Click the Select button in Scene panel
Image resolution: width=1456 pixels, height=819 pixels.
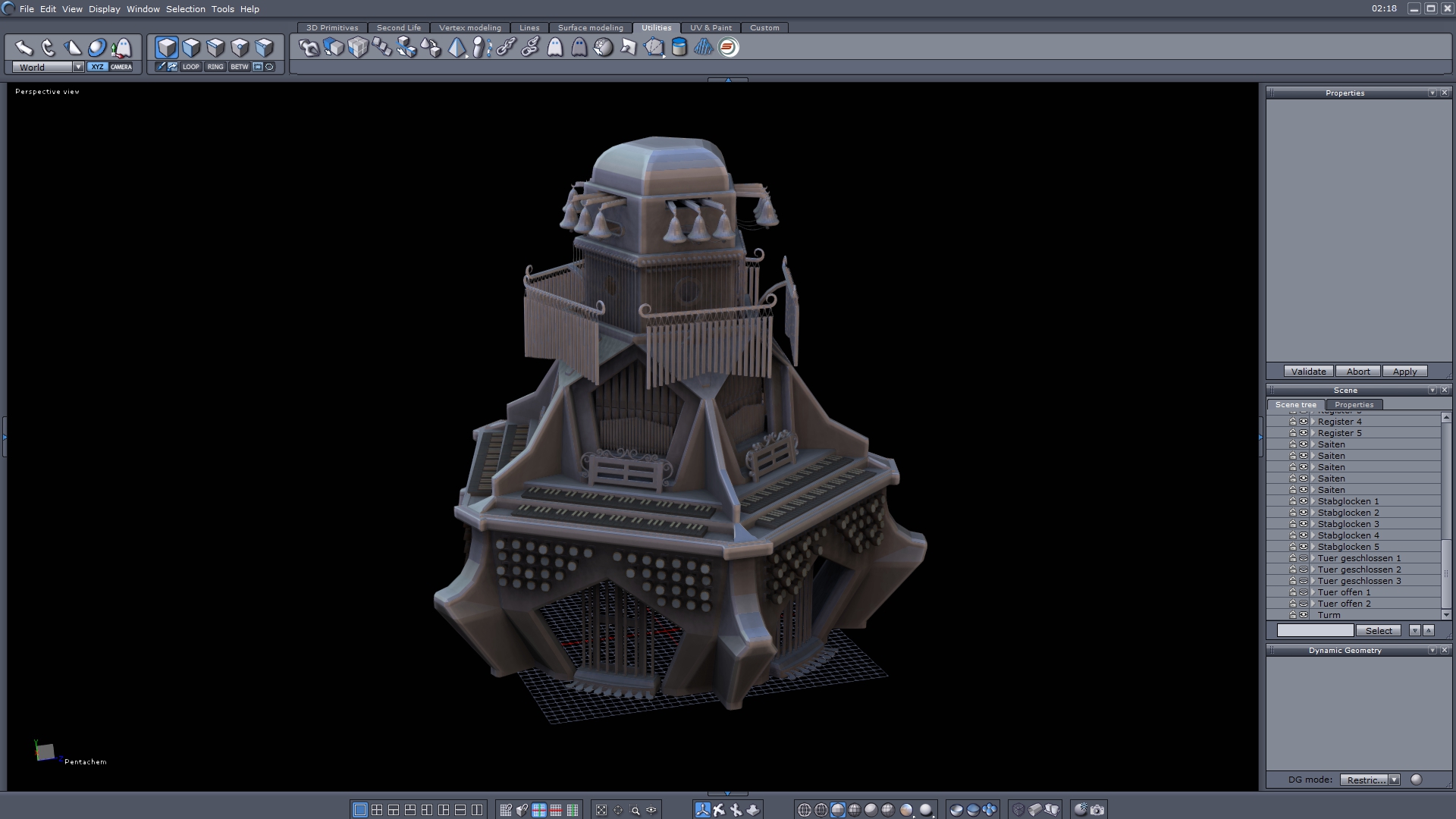(1379, 631)
